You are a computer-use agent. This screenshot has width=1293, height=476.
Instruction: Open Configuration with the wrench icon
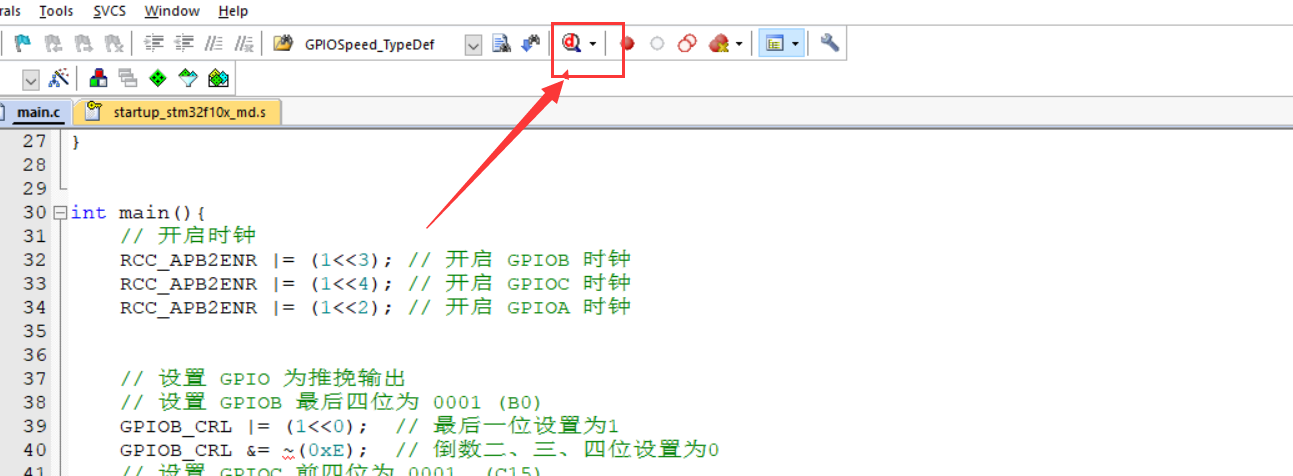tap(829, 44)
